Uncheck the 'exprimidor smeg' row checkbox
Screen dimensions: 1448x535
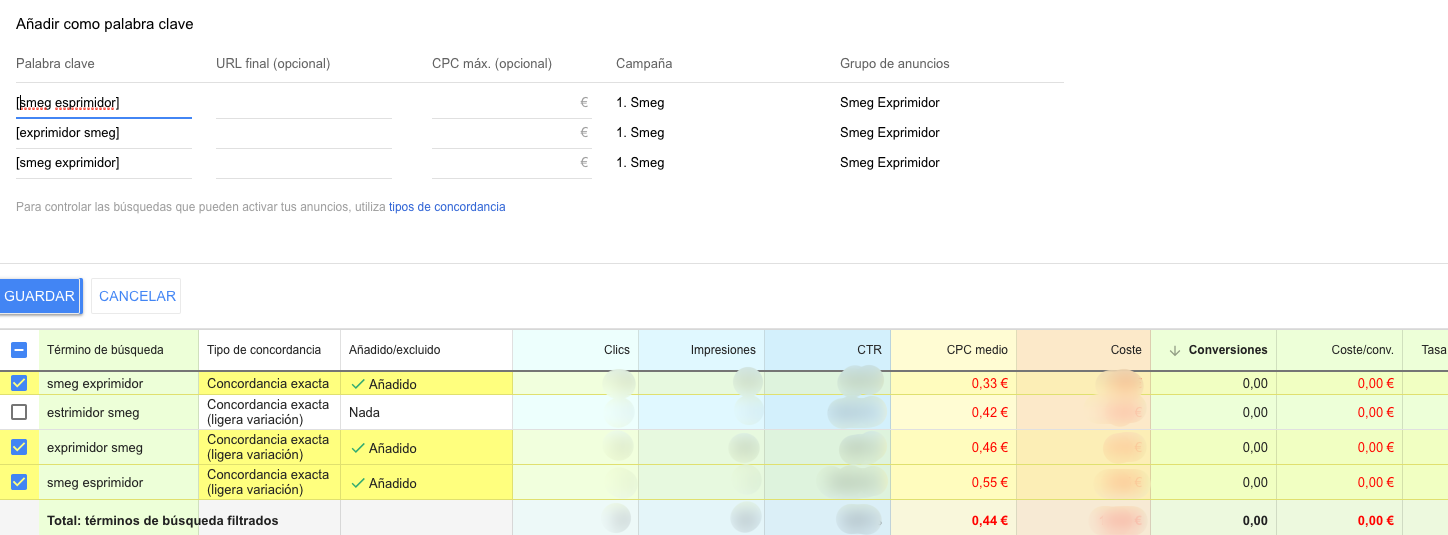(19, 447)
